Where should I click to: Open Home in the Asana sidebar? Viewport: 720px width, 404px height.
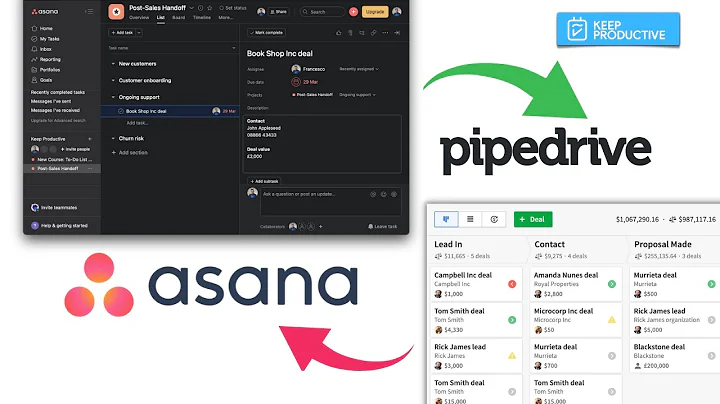pyautogui.click(x=42, y=28)
